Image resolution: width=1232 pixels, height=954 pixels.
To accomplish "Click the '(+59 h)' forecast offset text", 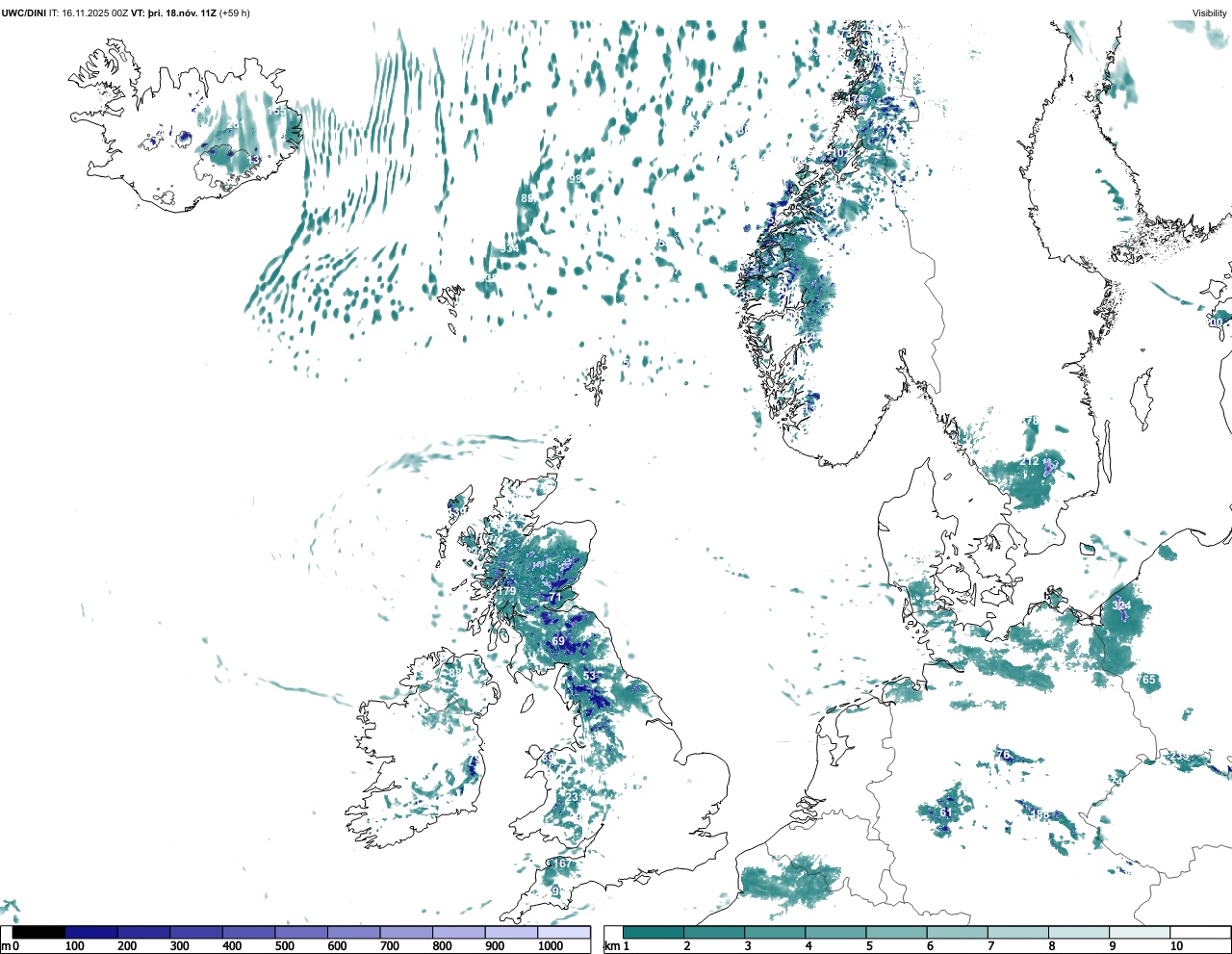I will [235, 13].
